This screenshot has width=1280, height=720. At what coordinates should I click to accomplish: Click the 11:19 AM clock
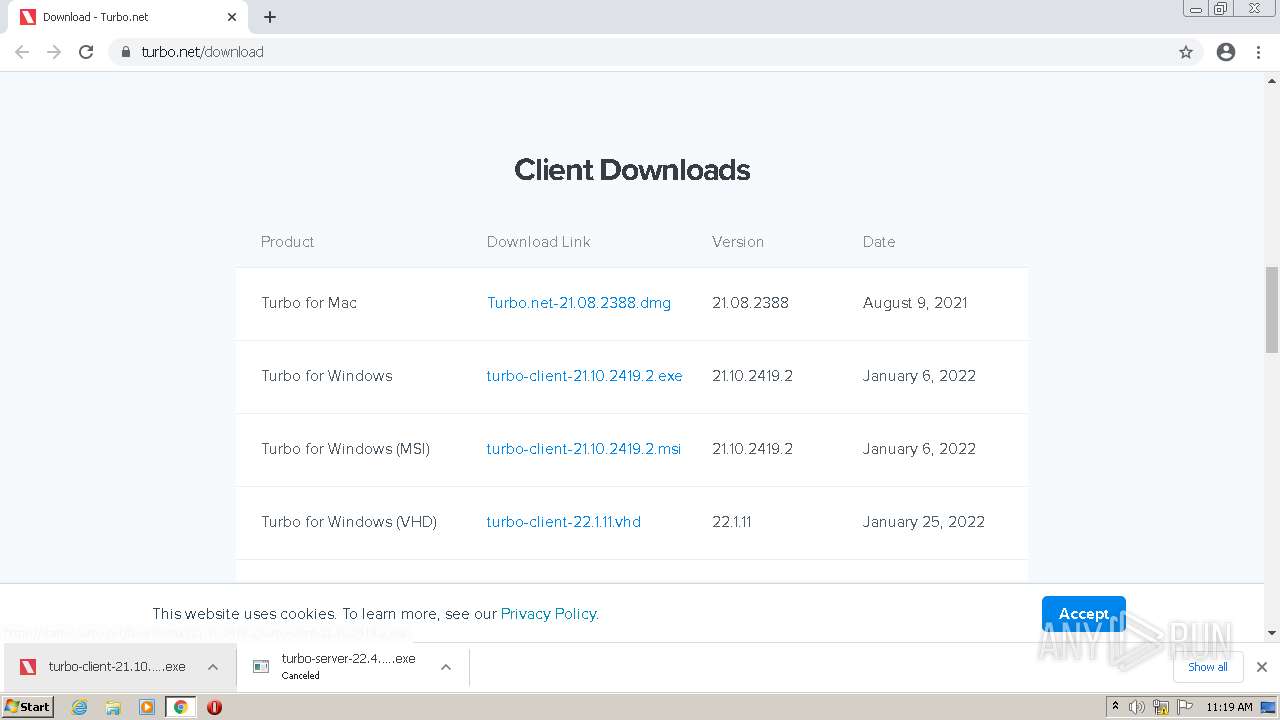click(x=1229, y=707)
